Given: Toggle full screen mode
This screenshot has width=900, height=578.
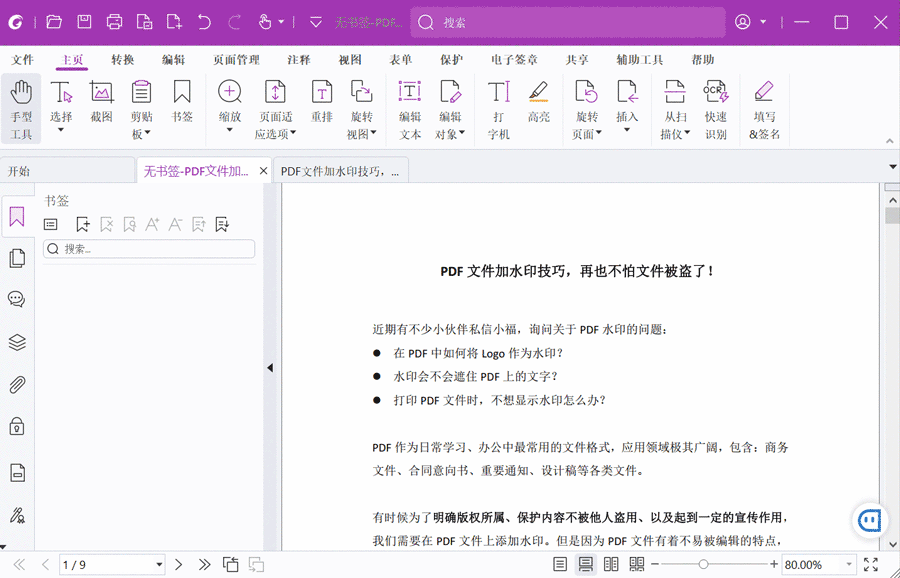Looking at the screenshot, I should point(871,564).
